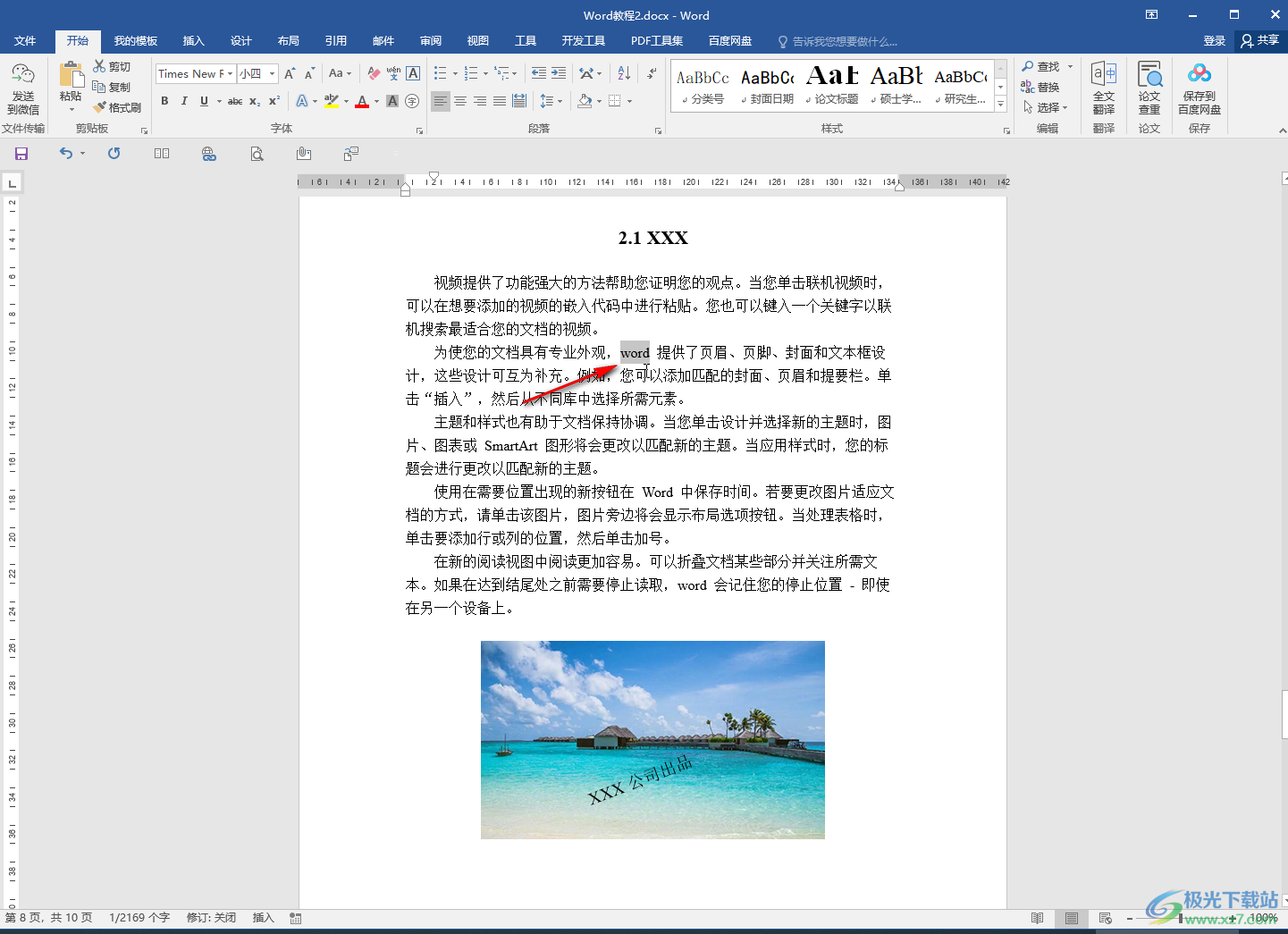The width and height of the screenshot is (1288, 934).
Task: Increase paragraph indent
Action: [x=559, y=73]
